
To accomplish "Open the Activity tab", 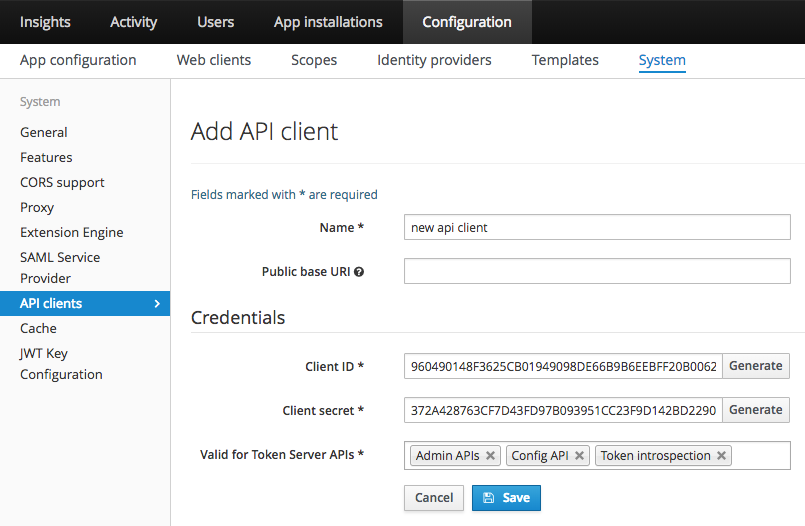I will click(x=133, y=22).
